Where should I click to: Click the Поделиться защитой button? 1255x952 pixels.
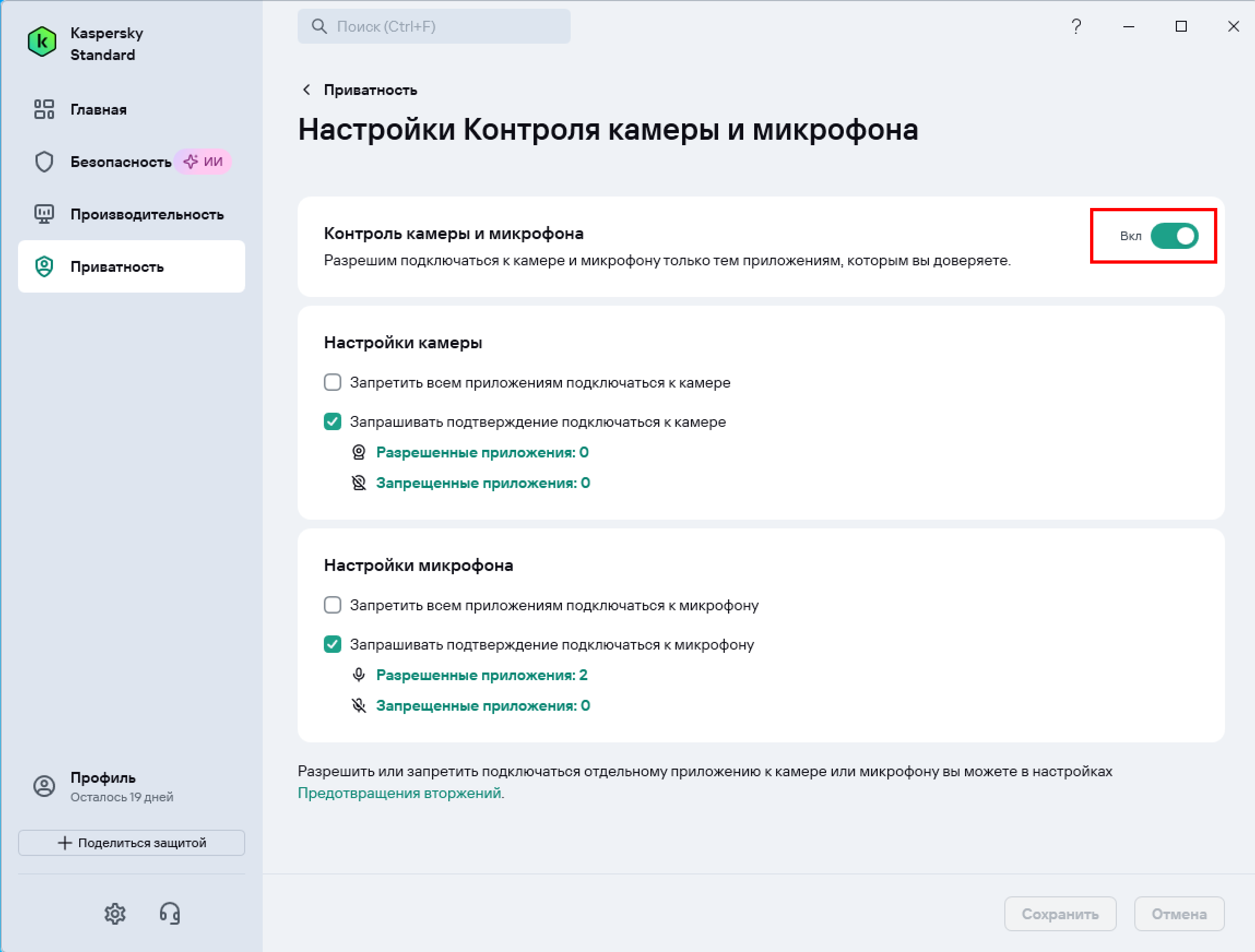(x=132, y=843)
